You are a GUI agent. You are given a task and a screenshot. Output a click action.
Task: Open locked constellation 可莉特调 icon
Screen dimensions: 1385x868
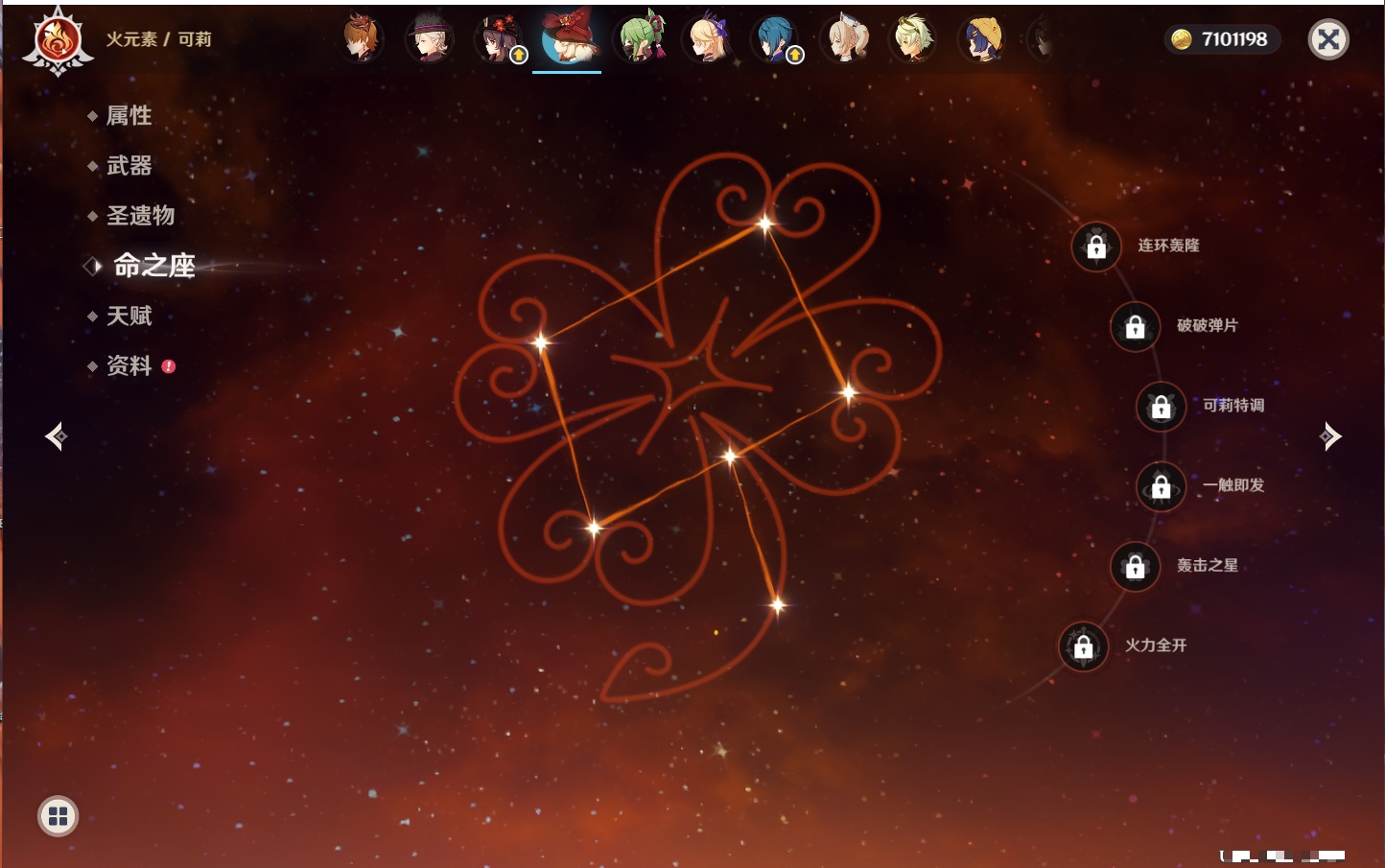tap(1162, 407)
